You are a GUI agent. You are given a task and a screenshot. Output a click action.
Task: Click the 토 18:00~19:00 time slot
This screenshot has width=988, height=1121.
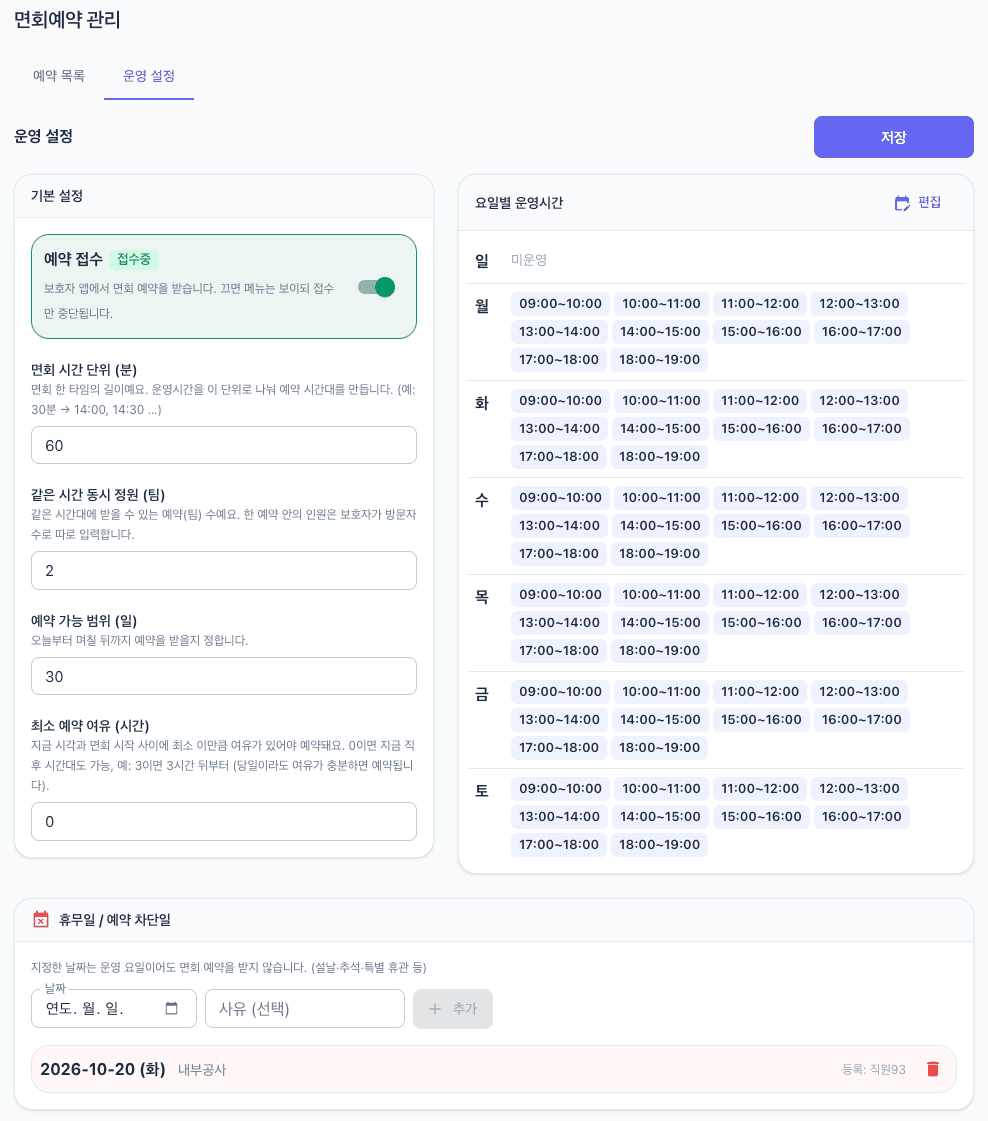[659, 844]
